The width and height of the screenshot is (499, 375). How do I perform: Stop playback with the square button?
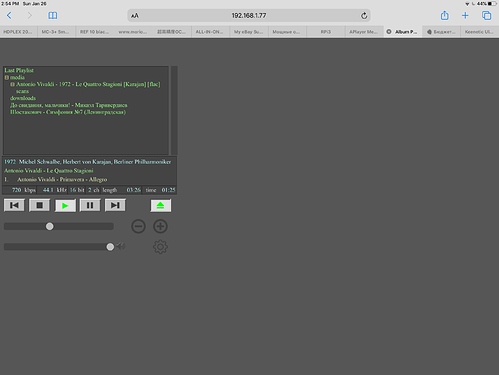[x=39, y=205]
